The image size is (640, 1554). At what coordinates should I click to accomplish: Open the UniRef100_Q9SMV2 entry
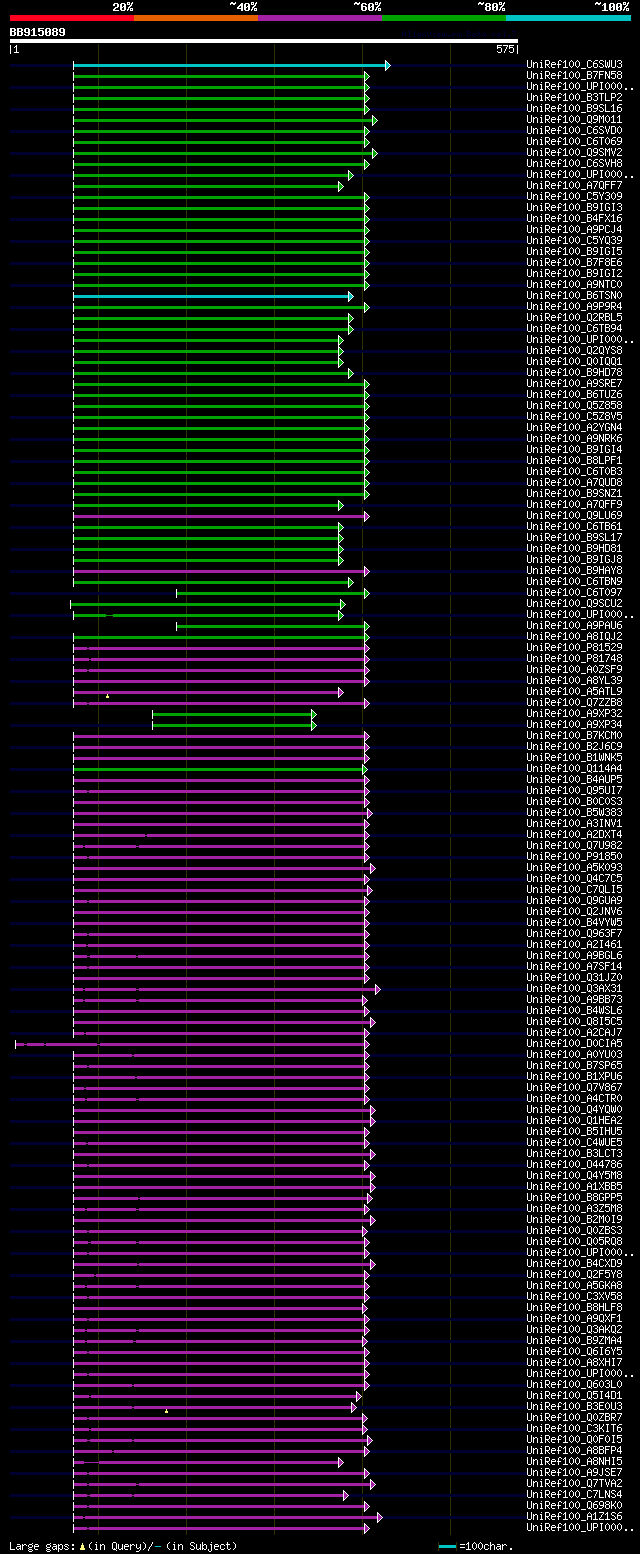coord(574,152)
